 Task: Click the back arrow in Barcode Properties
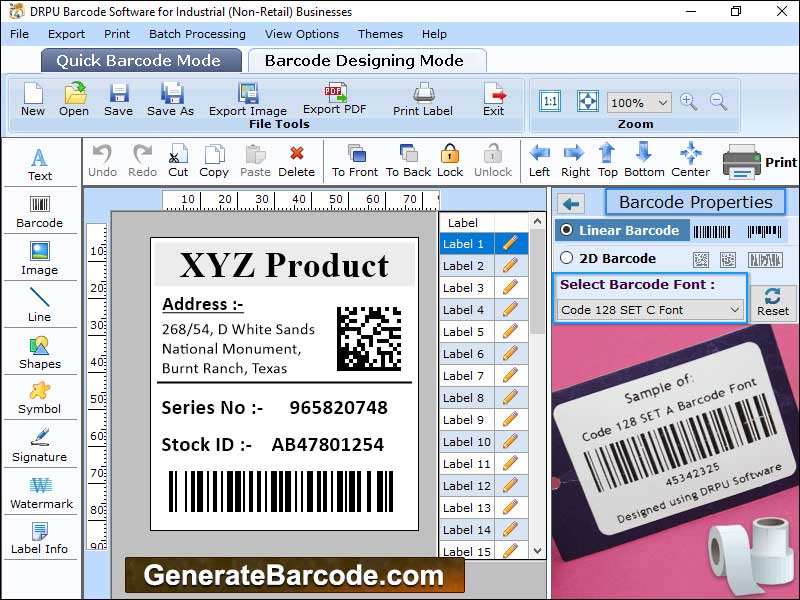pos(572,204)
